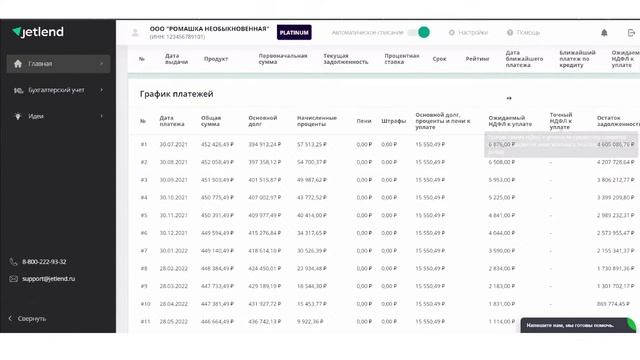Click the email envelope icon

[13, 279]
